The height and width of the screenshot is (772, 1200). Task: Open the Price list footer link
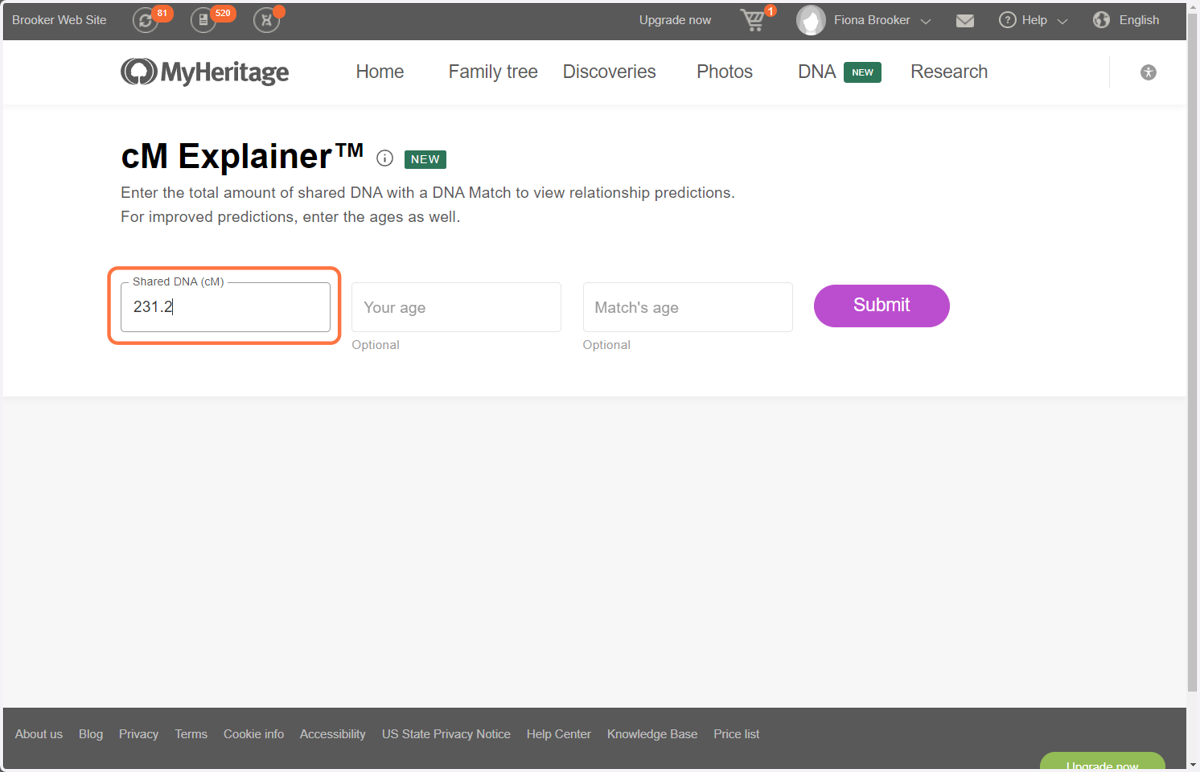coord(737,734)
